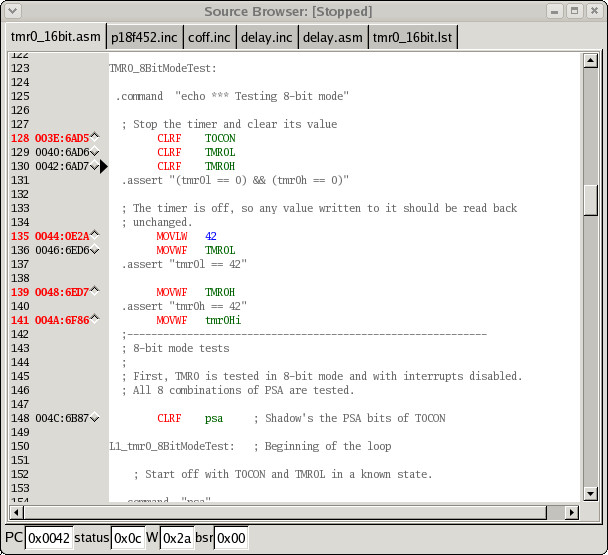This screenshot has height=555, width=608.
Task: Click the vertical scrollbar down arrow
Action: coord(591,494)
